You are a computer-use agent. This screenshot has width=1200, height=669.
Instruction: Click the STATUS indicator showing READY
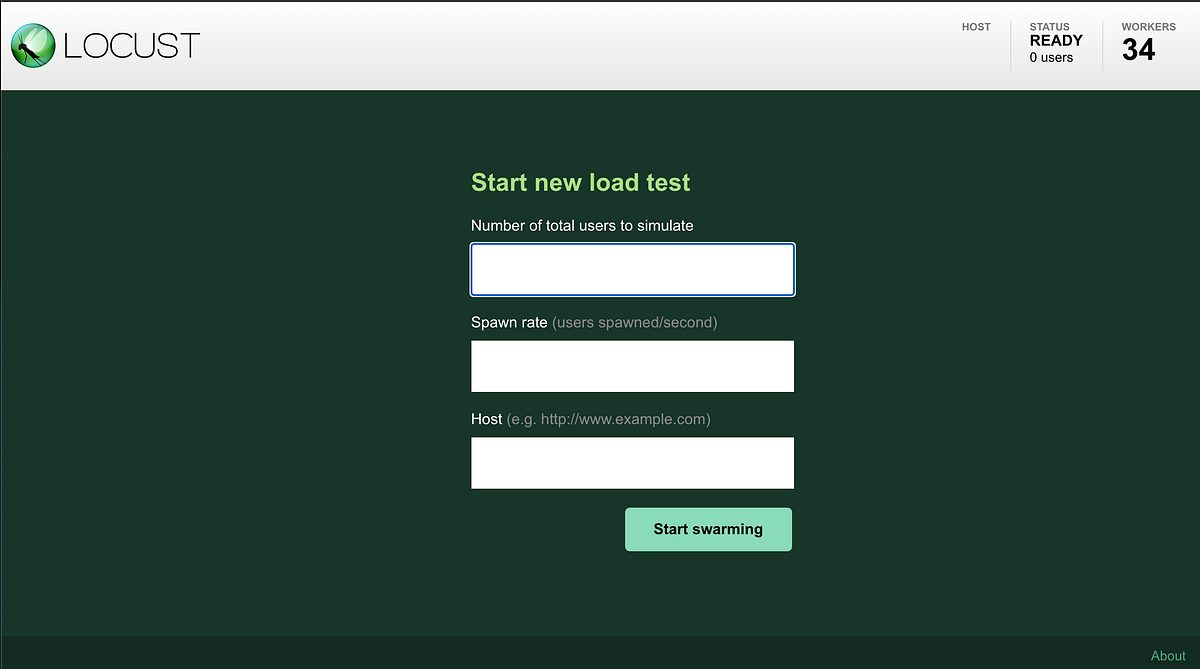coord(1056,42)
